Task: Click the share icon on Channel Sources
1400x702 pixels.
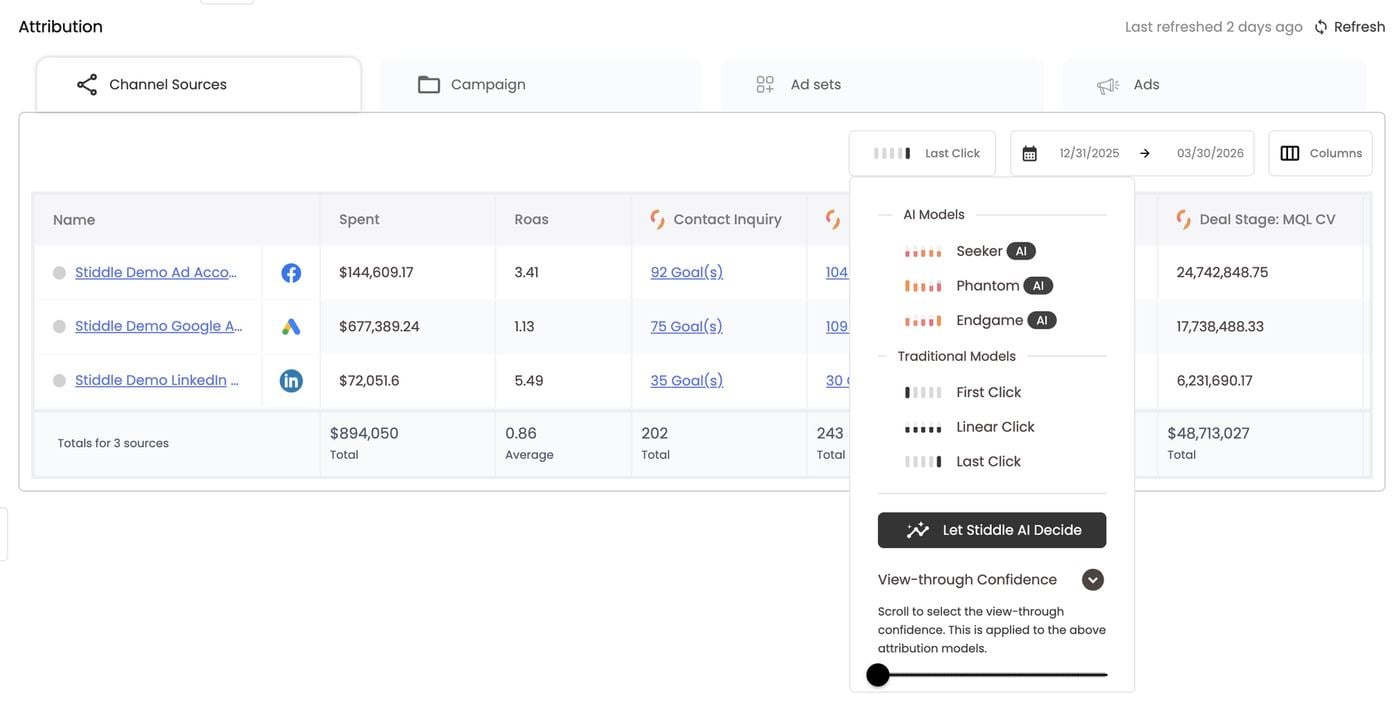Action: click(87, 84)
